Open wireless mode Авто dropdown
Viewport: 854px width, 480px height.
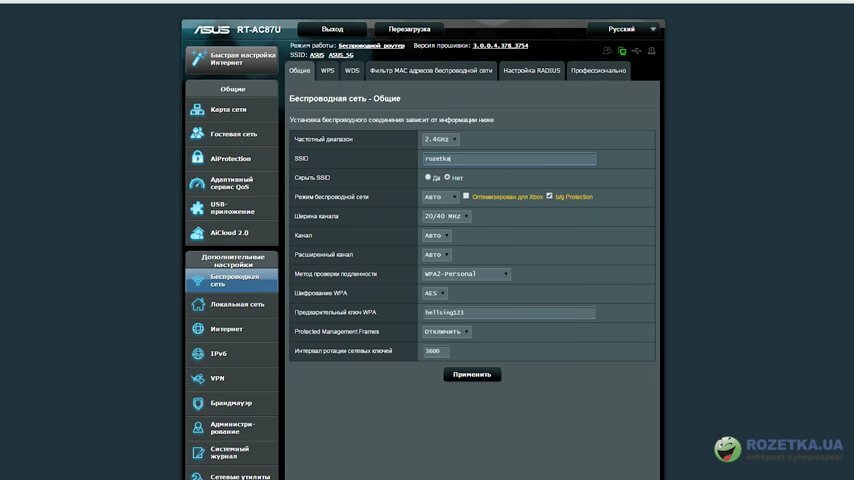point(441,197)
